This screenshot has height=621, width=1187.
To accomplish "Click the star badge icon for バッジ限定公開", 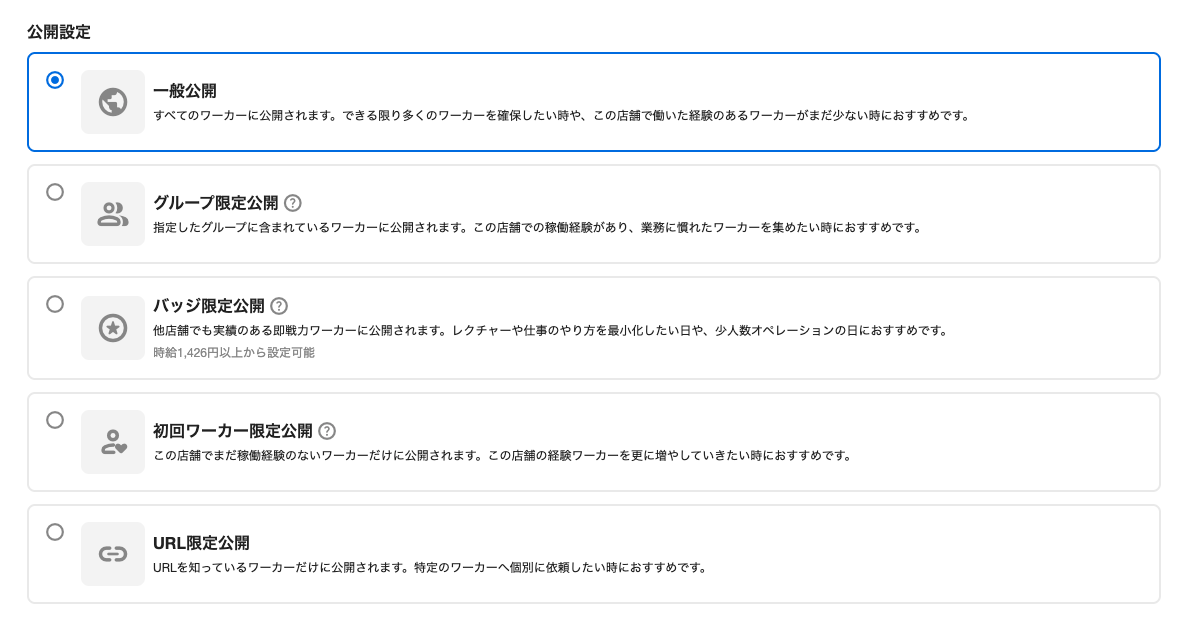I will point(113,328).
